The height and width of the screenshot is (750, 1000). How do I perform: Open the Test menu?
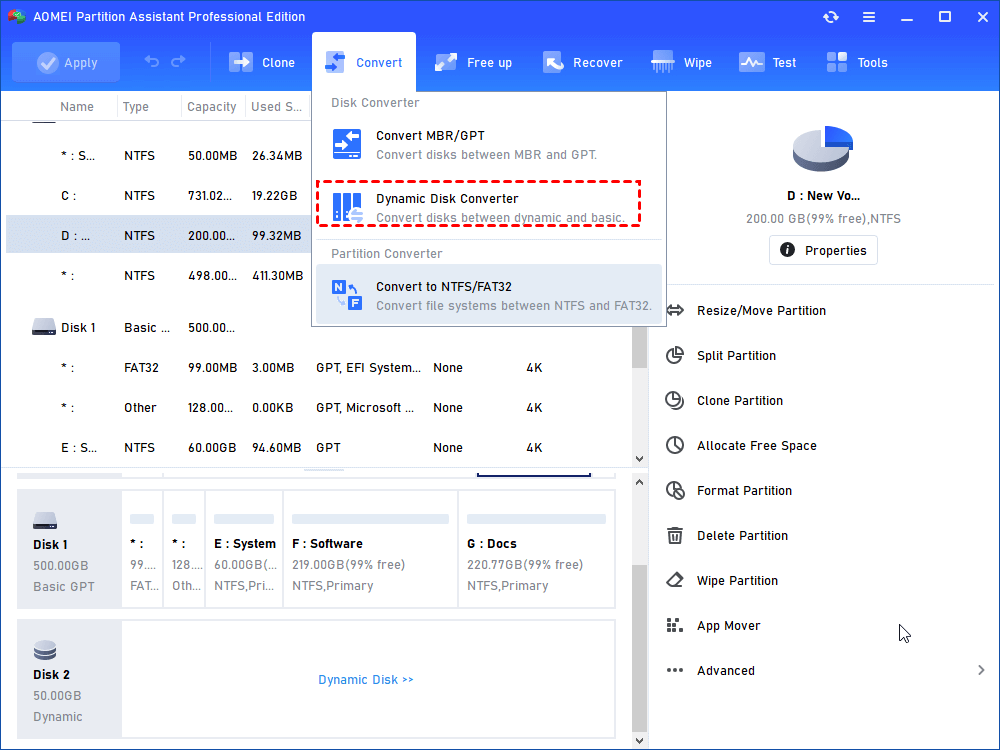tap(767, 62)
